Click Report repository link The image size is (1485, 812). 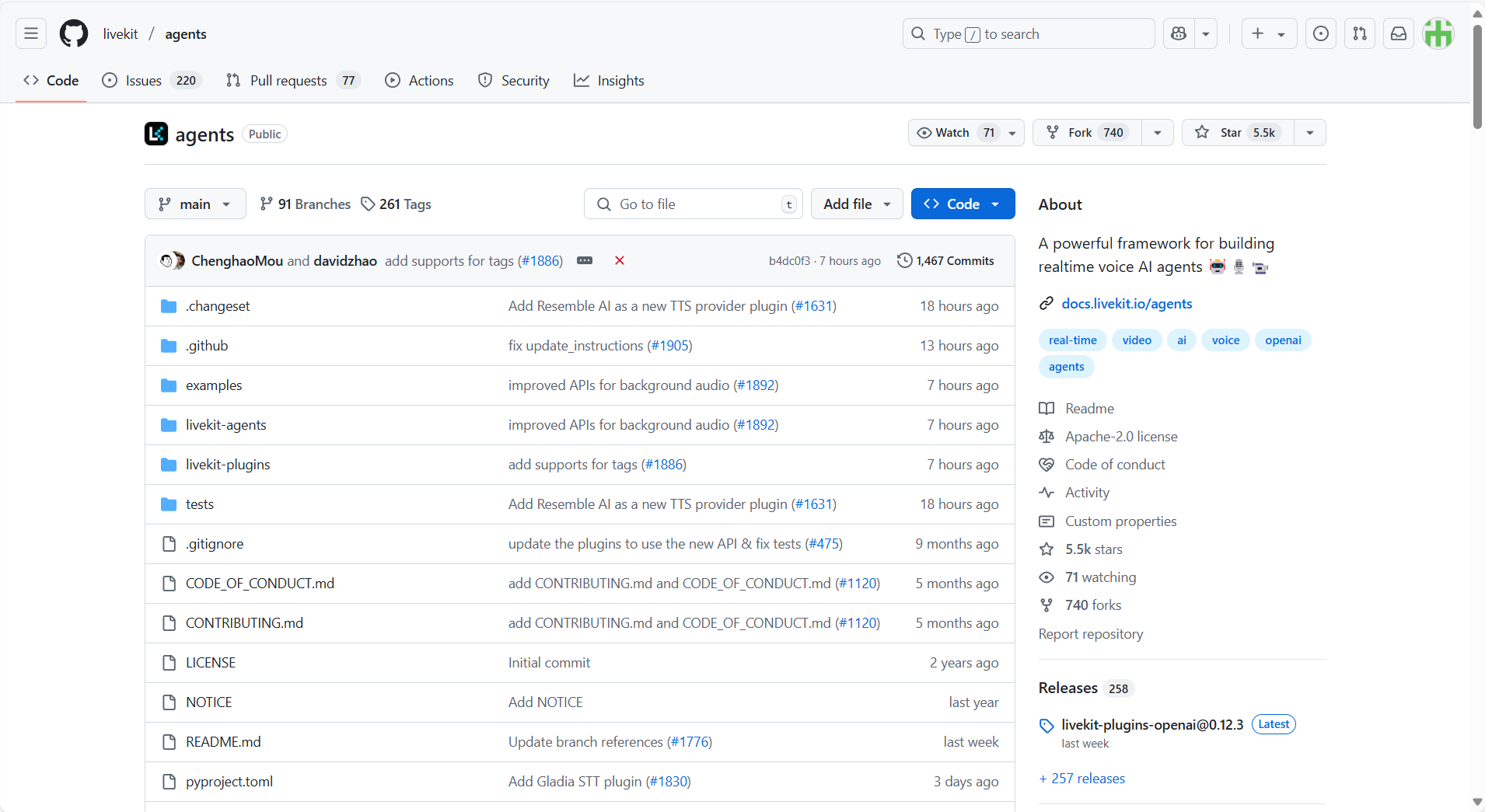(1091, 634)
